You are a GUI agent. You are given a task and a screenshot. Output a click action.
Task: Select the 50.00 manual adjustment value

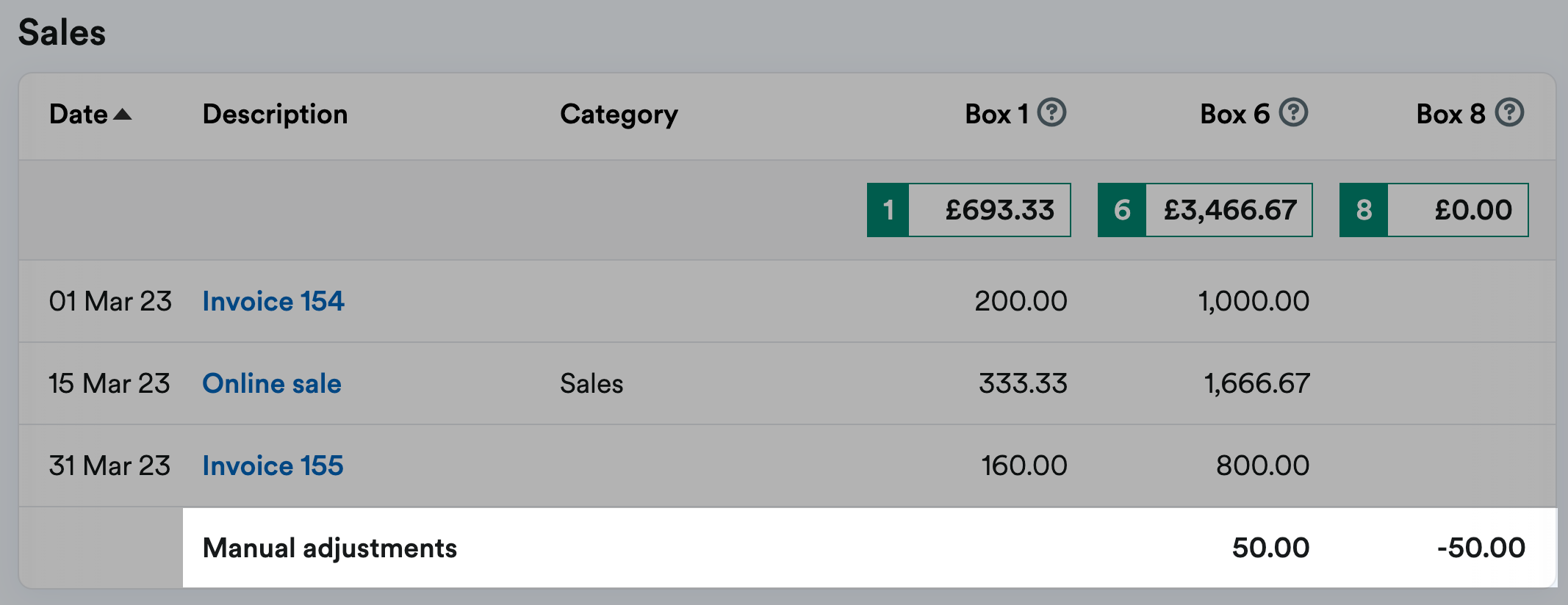1270,547
